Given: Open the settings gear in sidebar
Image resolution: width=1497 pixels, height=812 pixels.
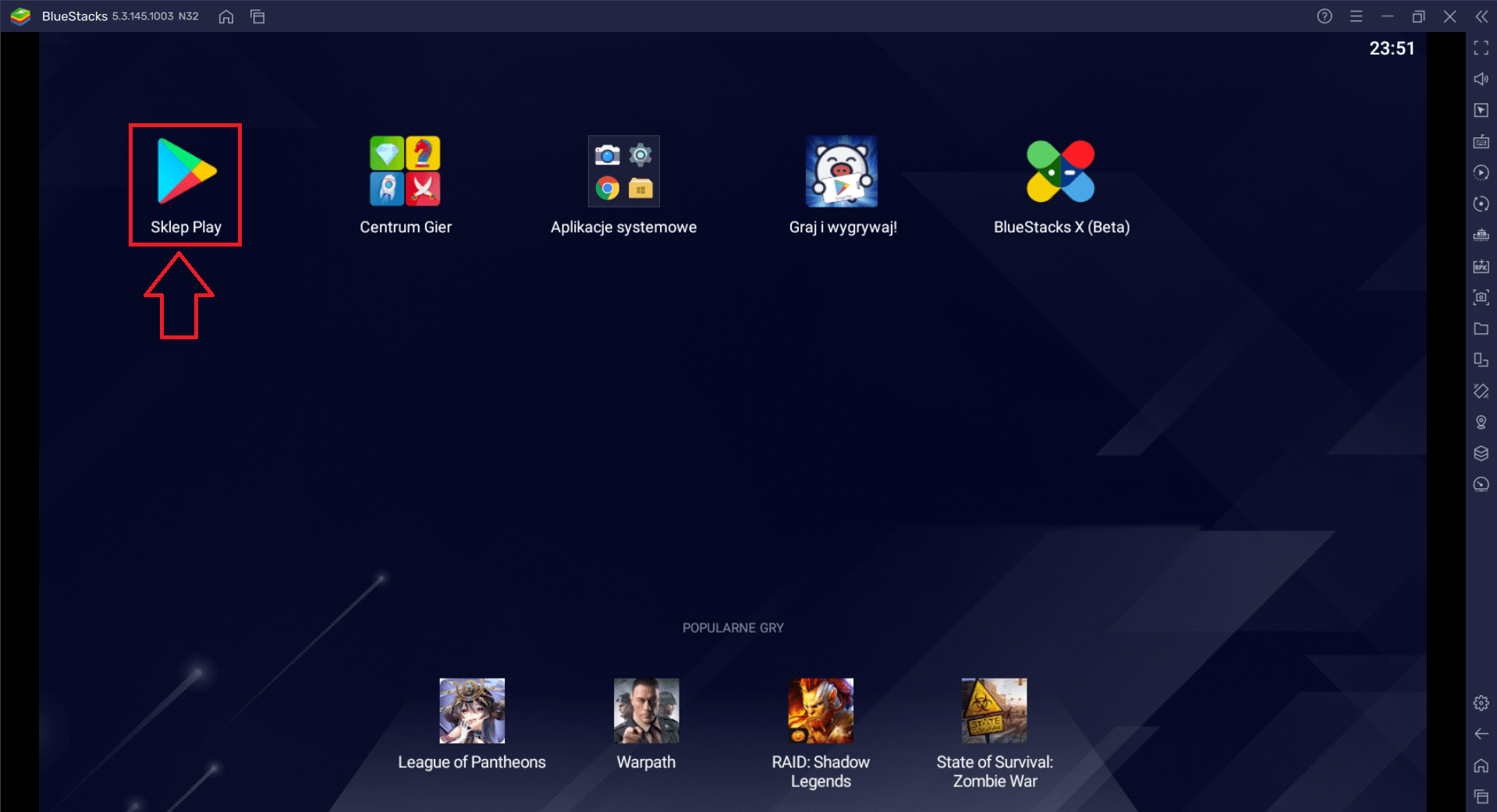Looking at the screenshot, I should pyautogui.click(x=1481, y=703).
